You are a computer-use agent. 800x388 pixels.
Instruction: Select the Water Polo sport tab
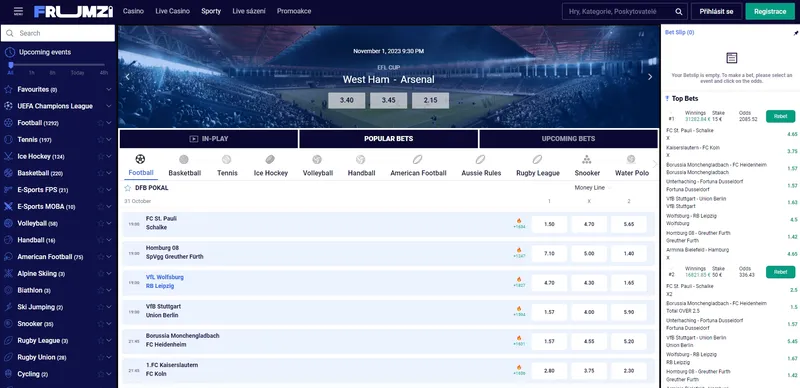(x=632, y=165)
